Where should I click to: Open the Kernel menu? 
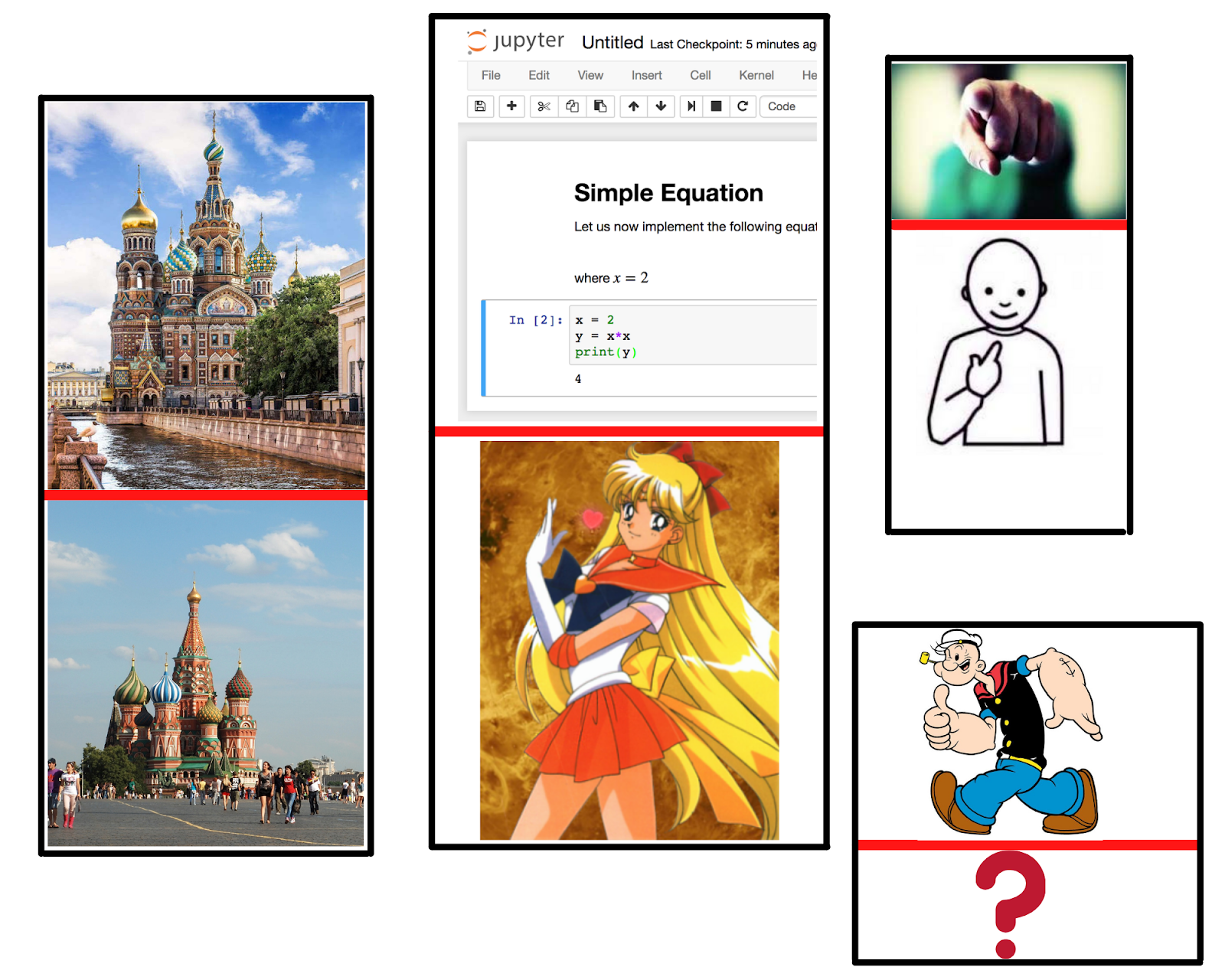(x=756, y=75)
